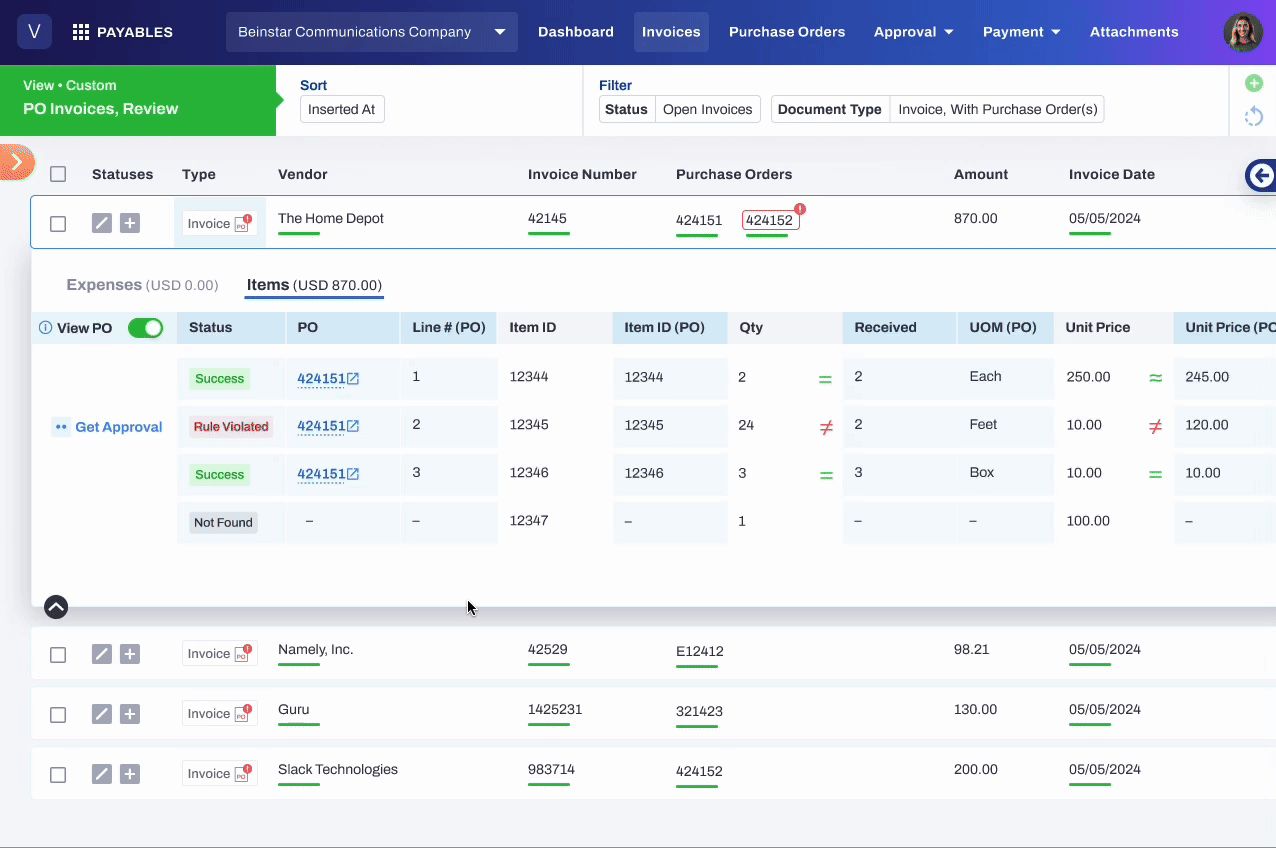
Task: Click purchase order E12412
Action: 700,651
